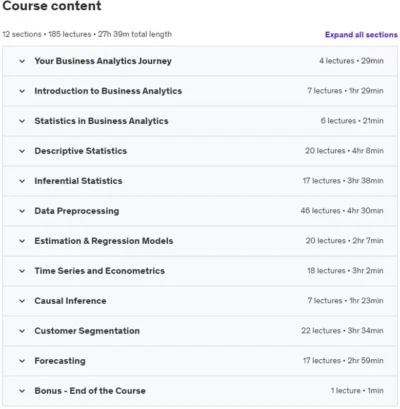Click the Data Preprocessing chevron icon
The width and height of the screenshot is (400, 409).
(x=22, y=211)
